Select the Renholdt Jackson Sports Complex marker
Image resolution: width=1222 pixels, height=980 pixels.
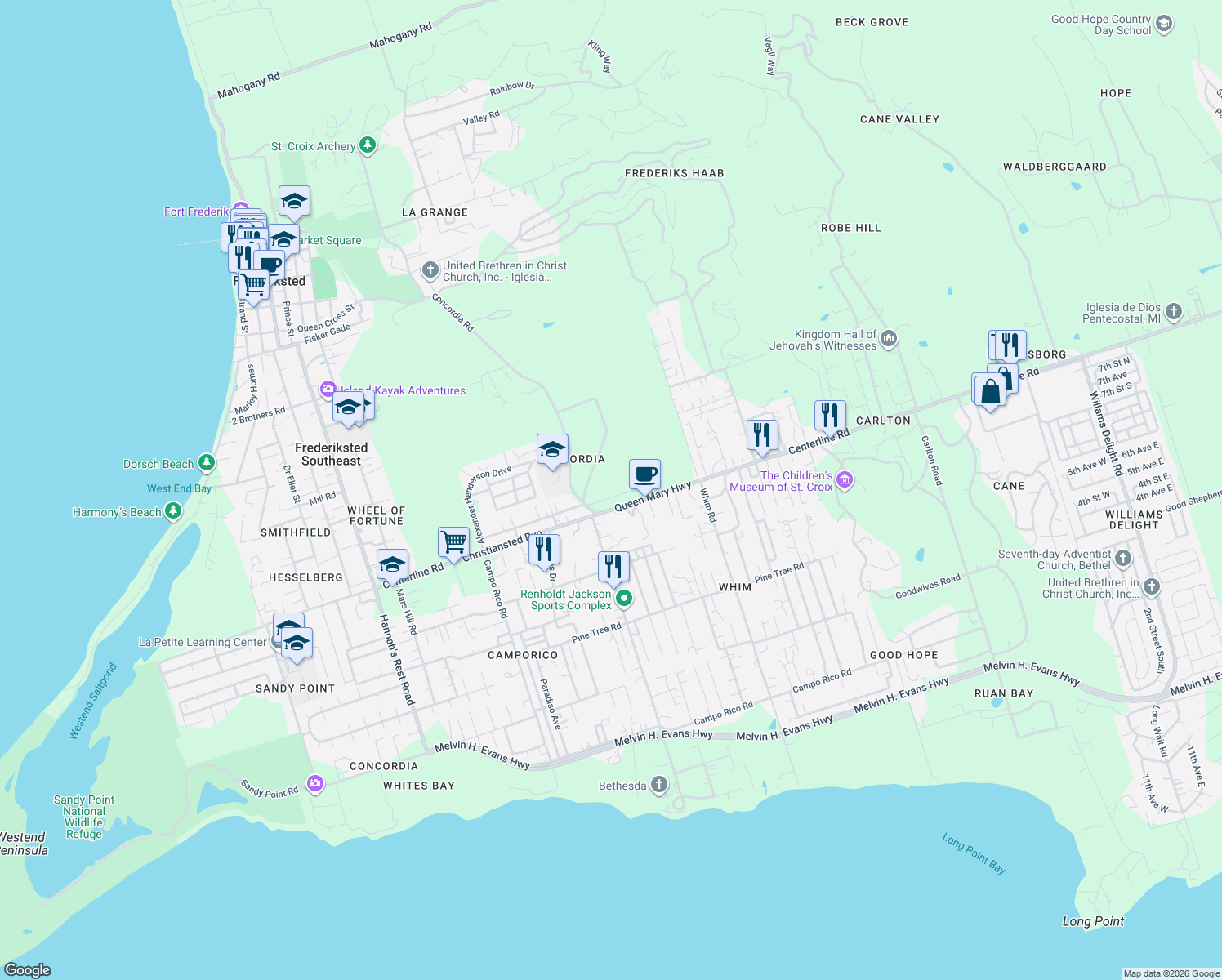(624, 599)
